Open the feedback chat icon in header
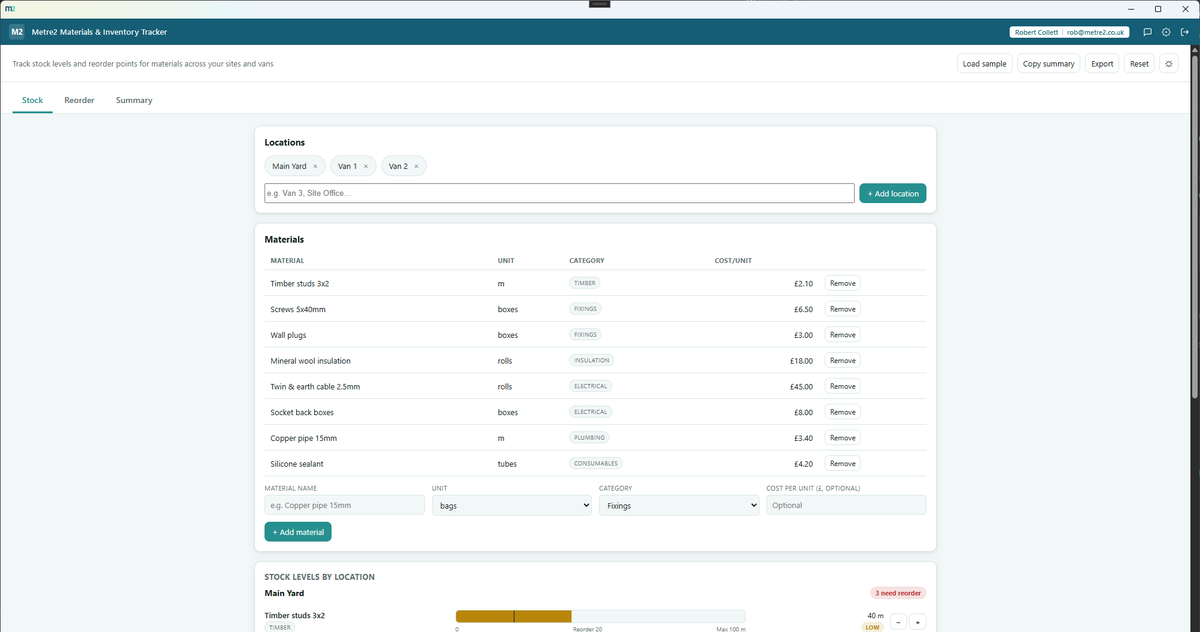The image size is (1200, 632). [x=1148, y=32]
